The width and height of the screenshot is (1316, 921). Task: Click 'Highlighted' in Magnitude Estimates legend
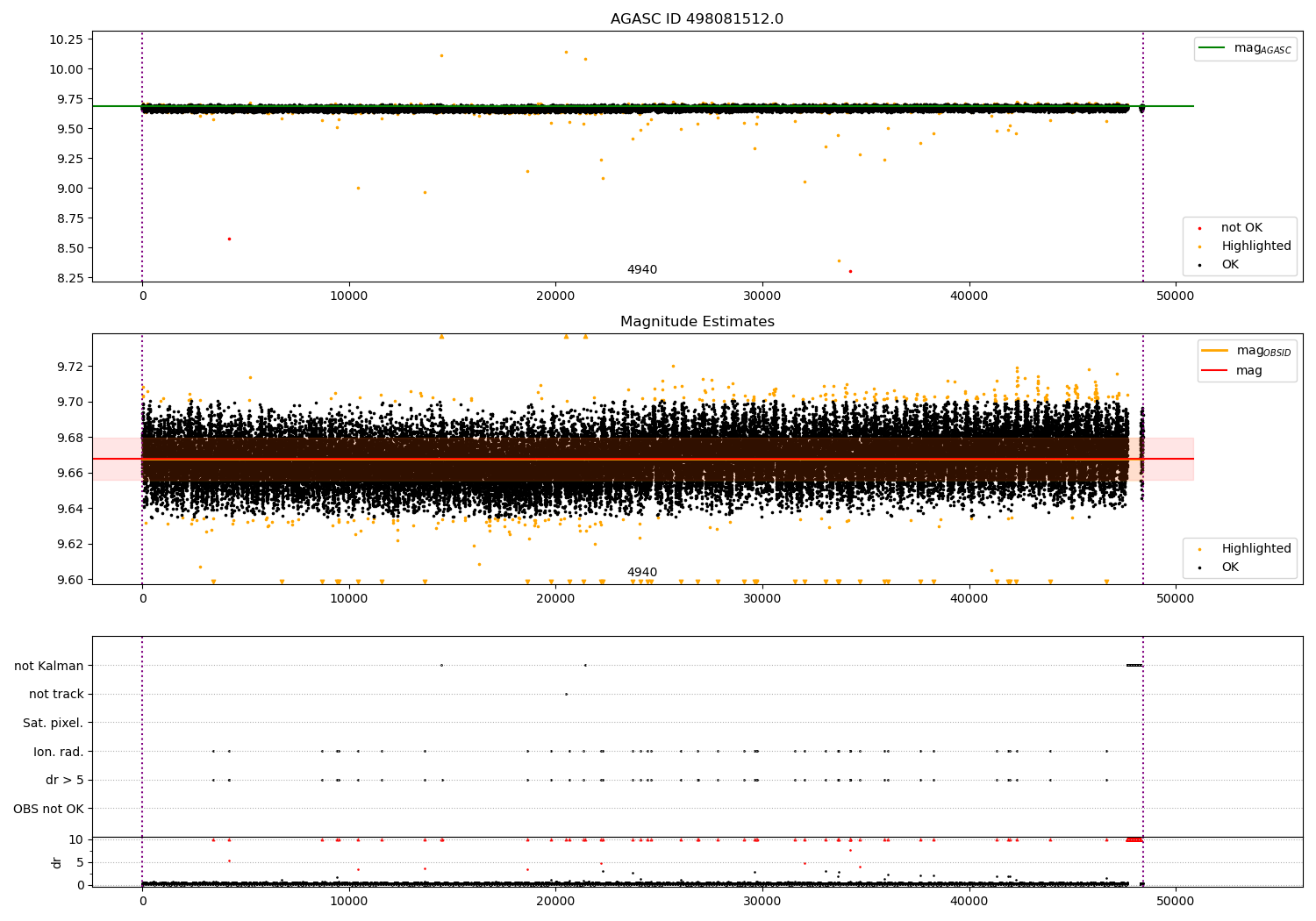(1255, 549)
